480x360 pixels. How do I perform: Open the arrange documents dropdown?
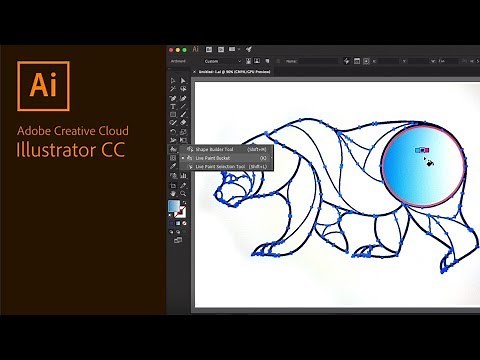click(234, 49)
